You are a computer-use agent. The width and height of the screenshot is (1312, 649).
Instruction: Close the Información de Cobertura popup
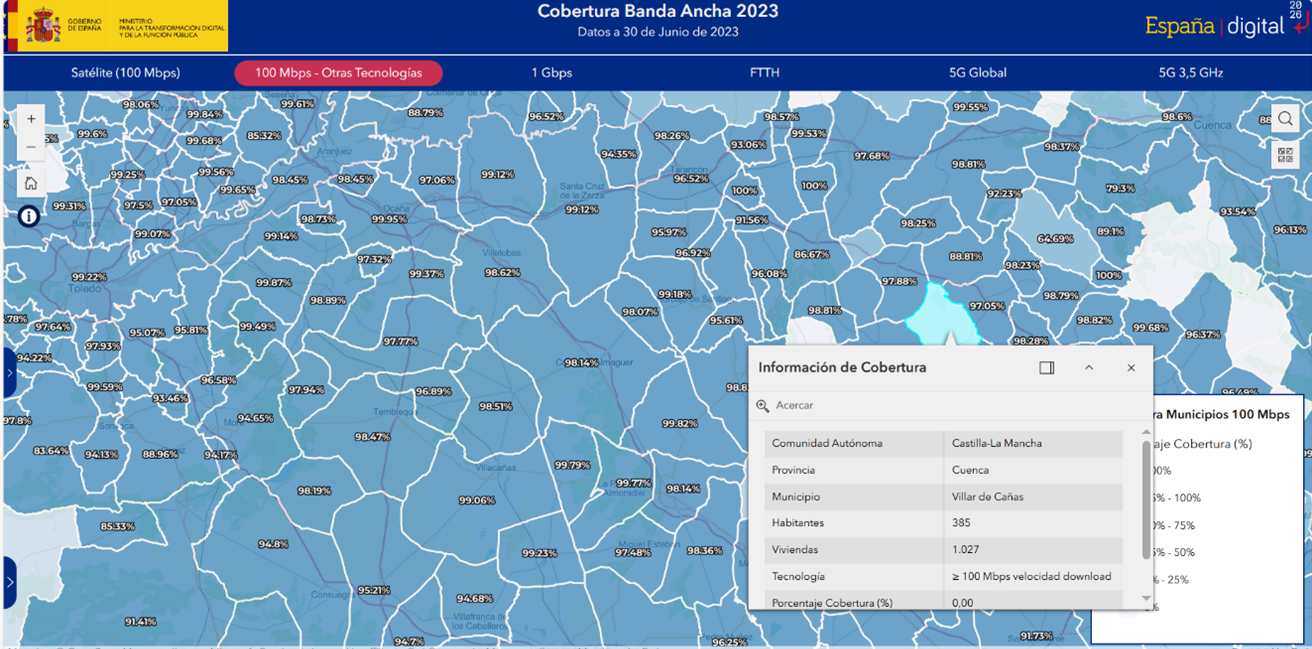coord(1131,368)
